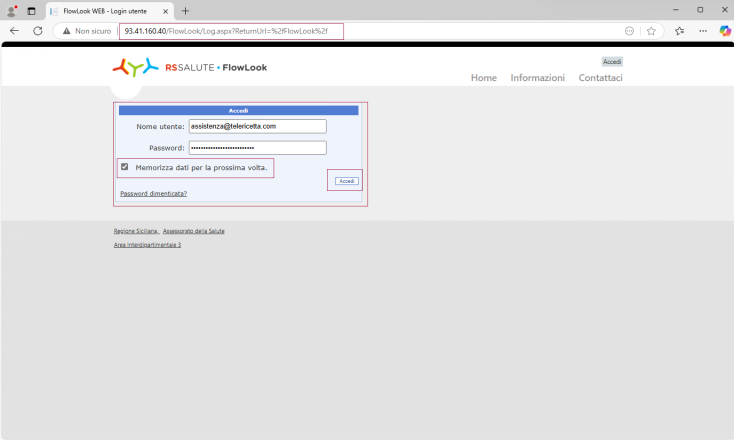Open the browser profile icon
The height and width of the screenshot is (440, 734).
tap(12, 10)
